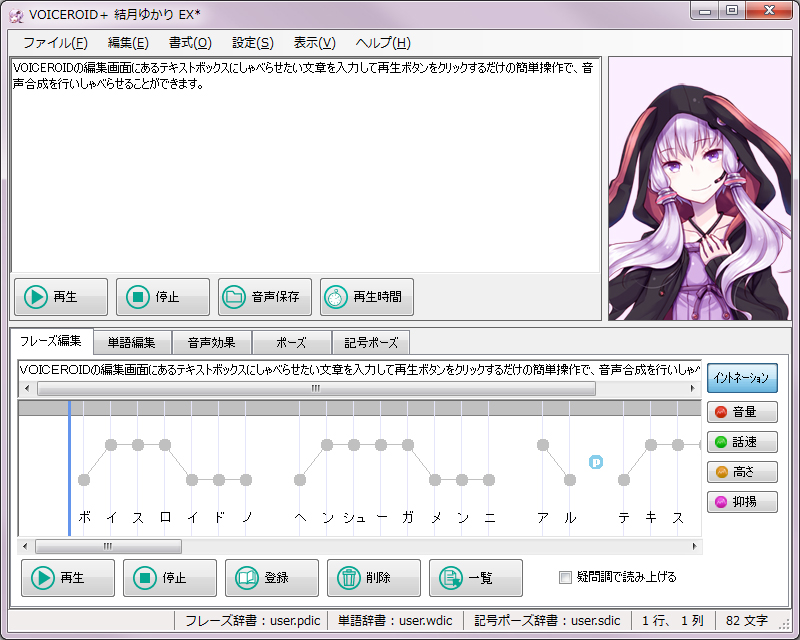Image resolution: width=800 pixels, height=640 pixels.
Task: Enable 疑問調で読み上げる checkbox
Action: pyautogui.click(x=565, y=577)
